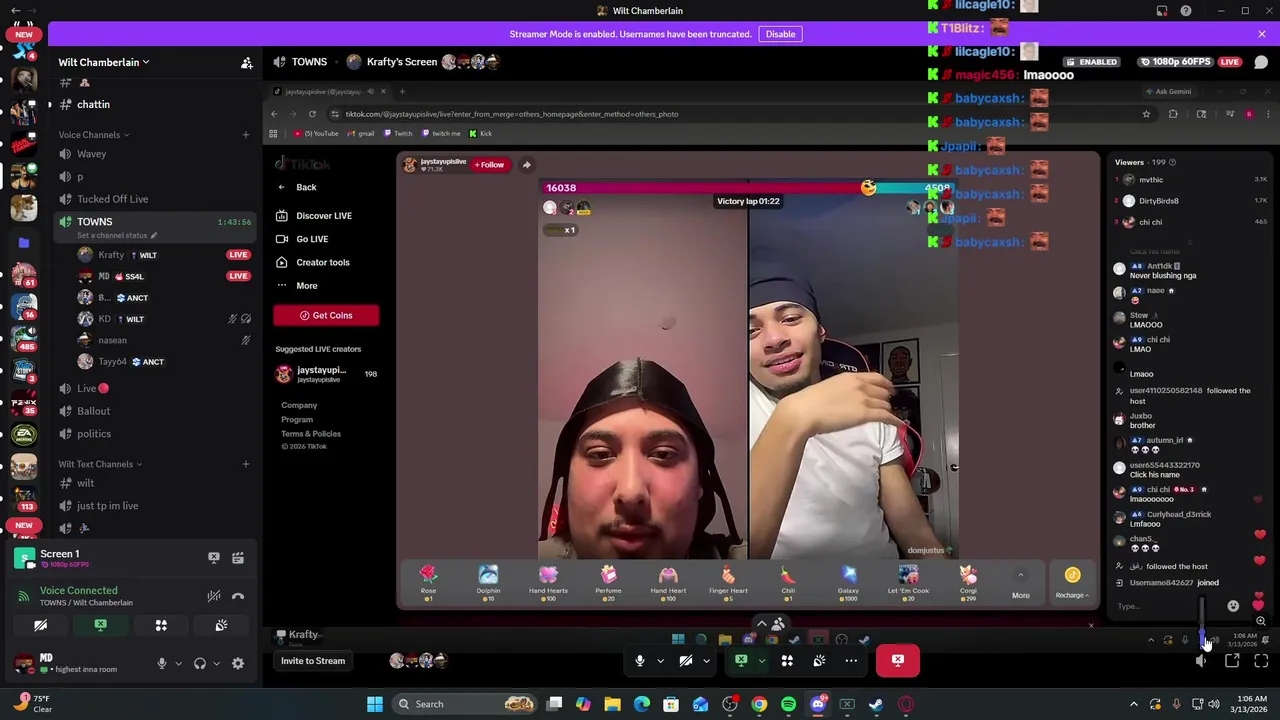Open the soundboard from the voice panel
Viewport: 1280px width, 720px height.
(221, 625)
